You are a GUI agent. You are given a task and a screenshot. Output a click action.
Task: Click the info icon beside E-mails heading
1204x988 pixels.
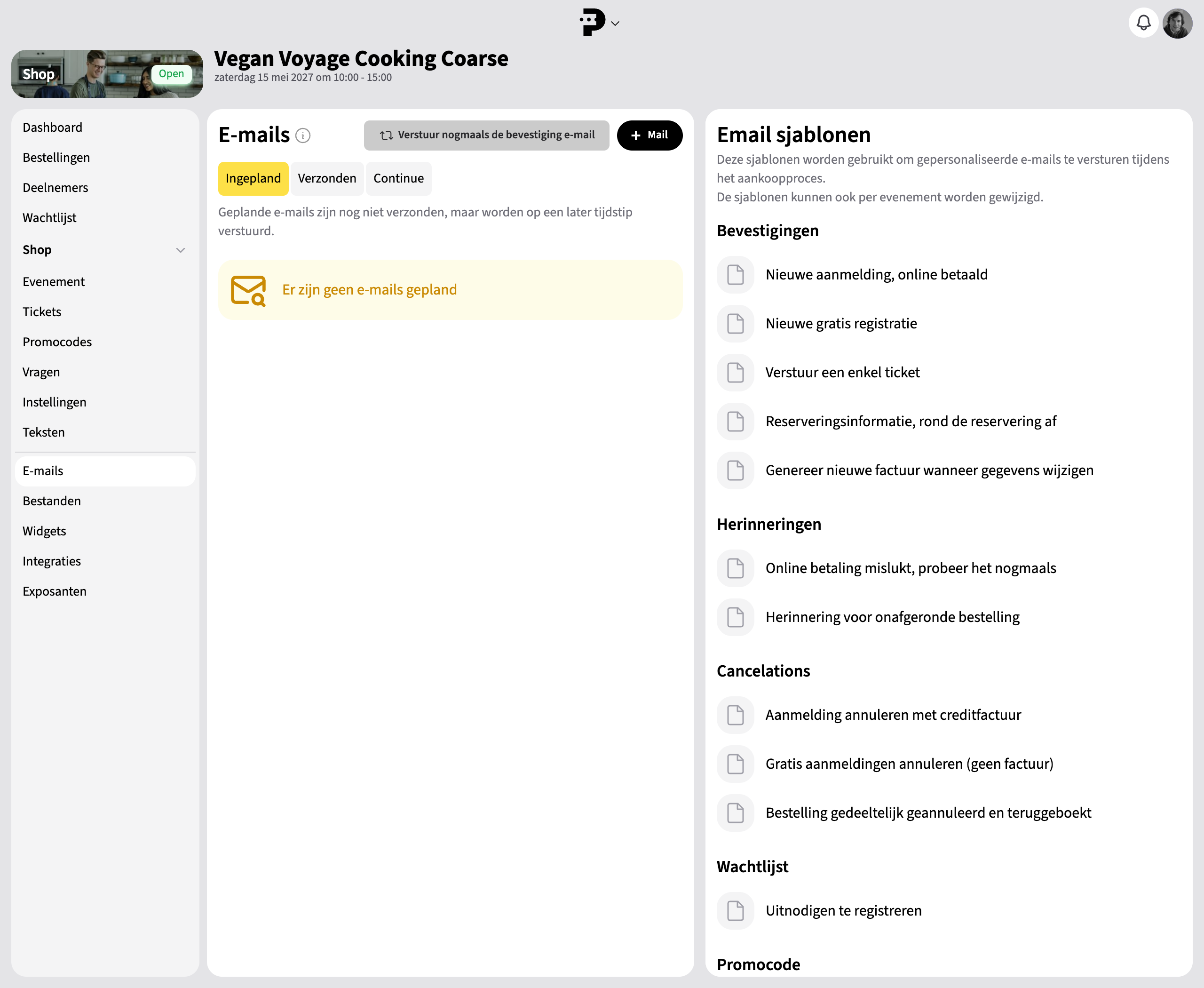pos(303,135)
